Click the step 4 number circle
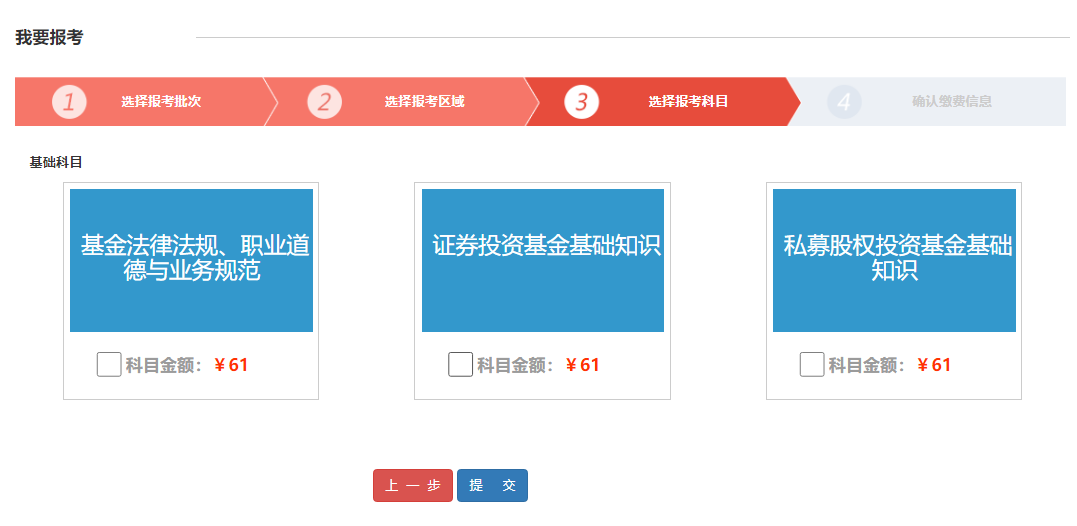 pyautogui.click(x=844, y=102)
